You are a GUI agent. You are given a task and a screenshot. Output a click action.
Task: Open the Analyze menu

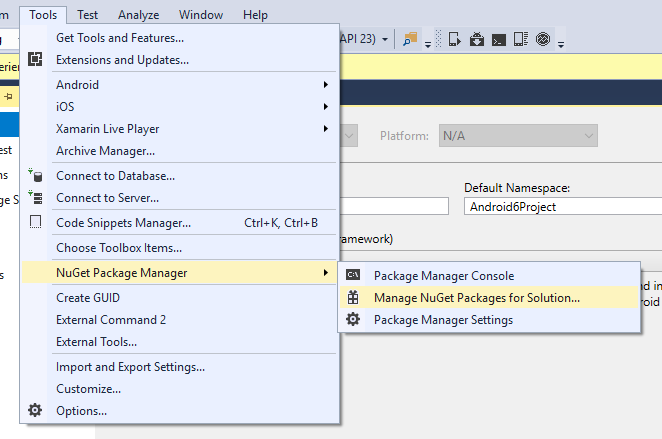point(138,15)
